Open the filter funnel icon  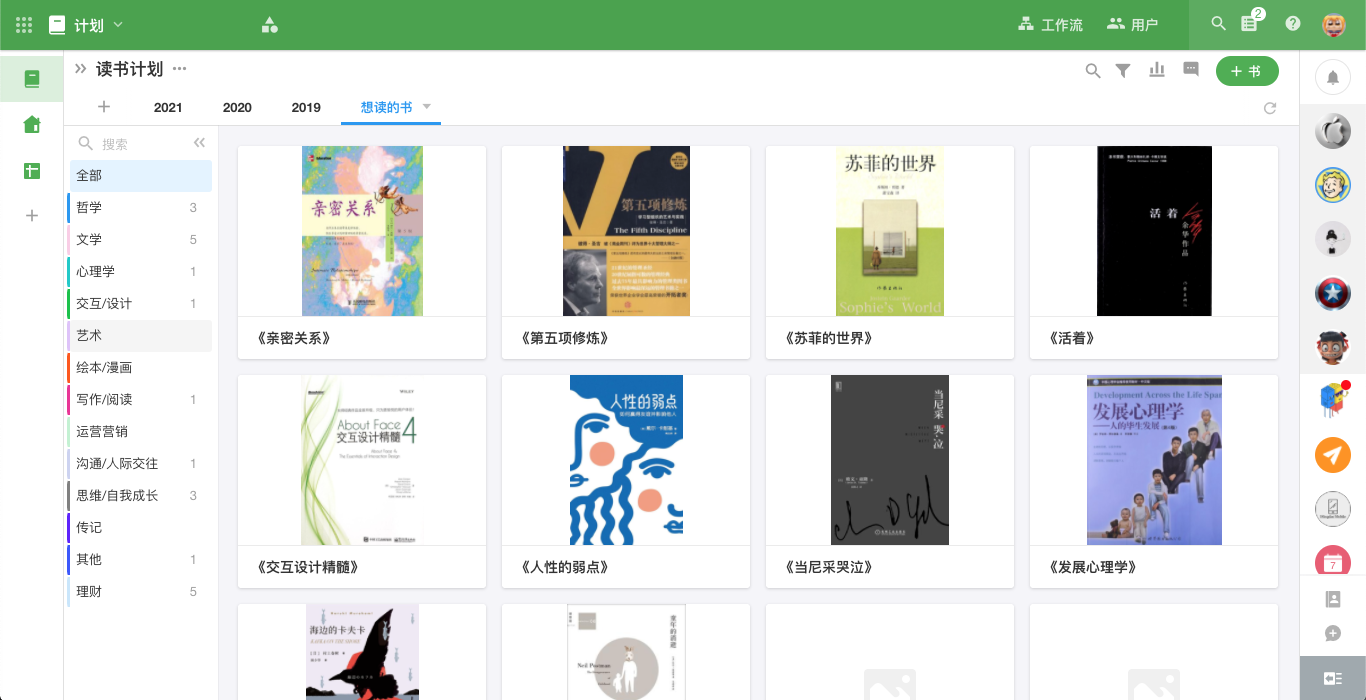pos(1123,70)
